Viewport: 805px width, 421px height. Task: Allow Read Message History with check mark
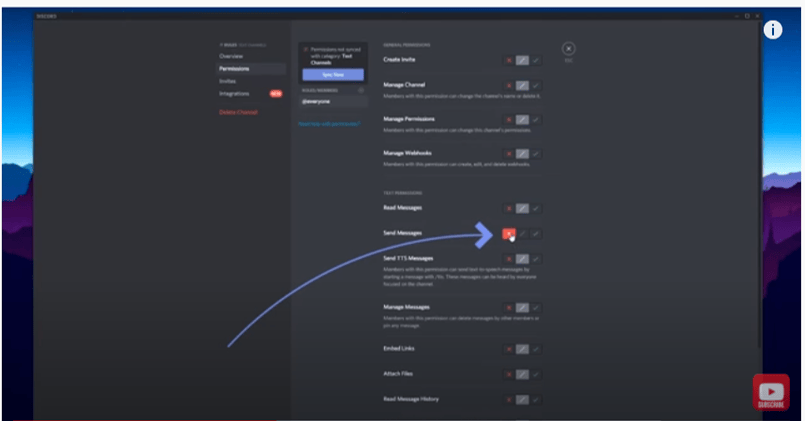tap(535, 399)
